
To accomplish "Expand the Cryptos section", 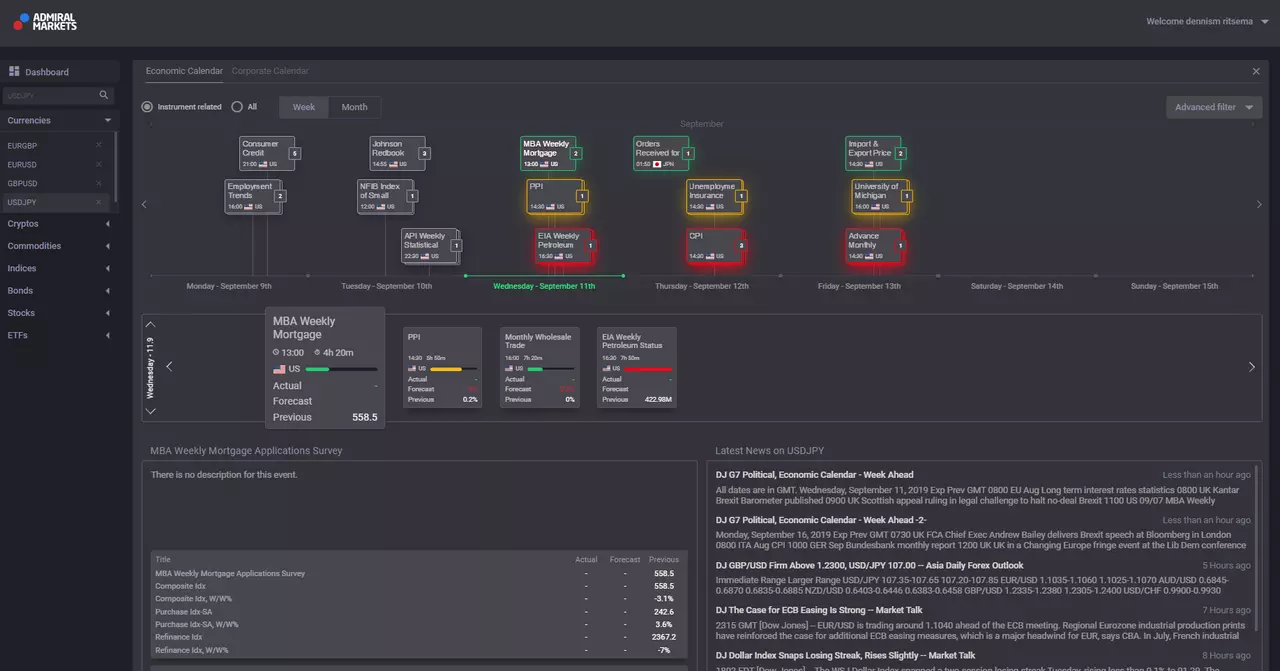I will click(x=60, y=224).
